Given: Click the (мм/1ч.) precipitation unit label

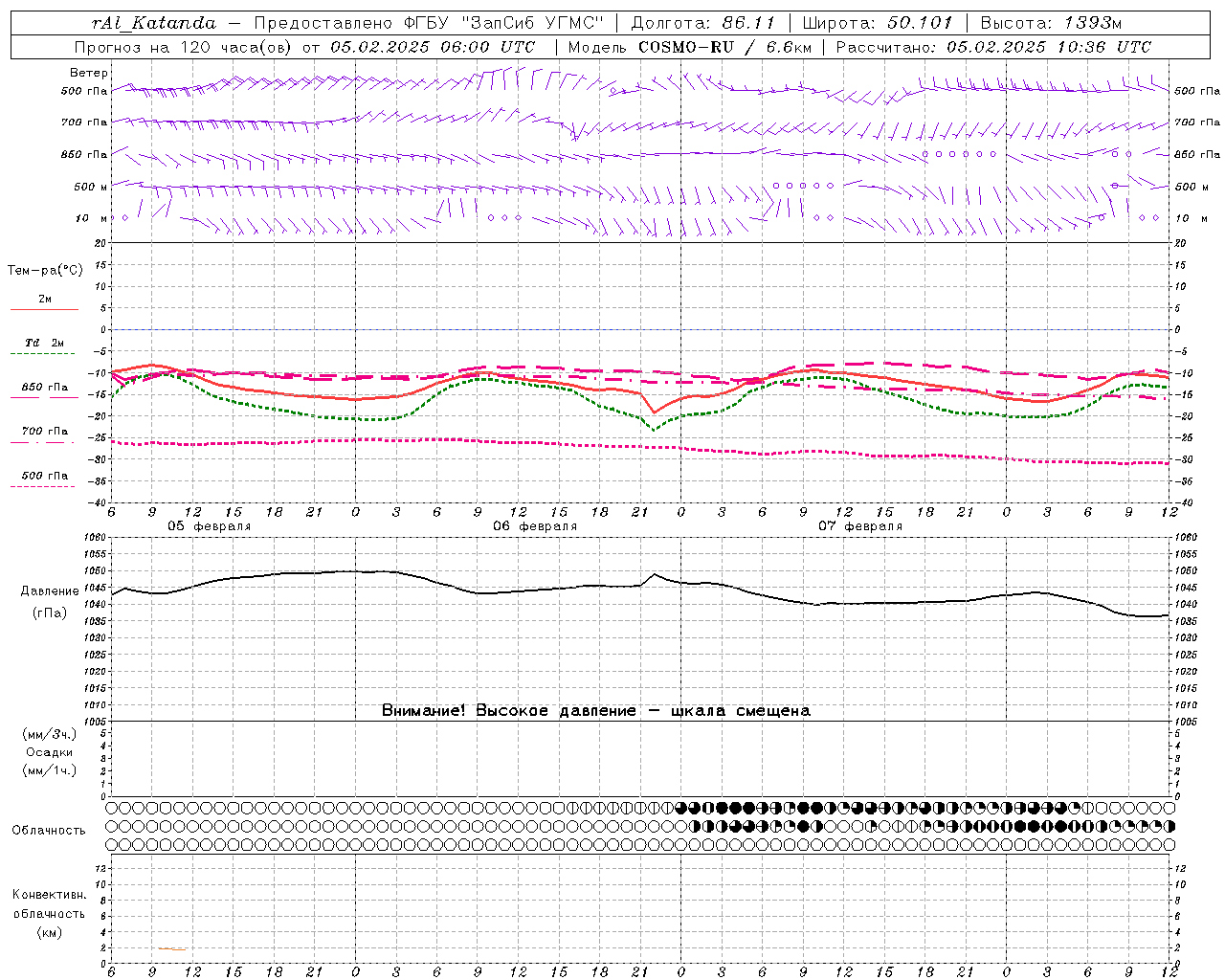Looking at the screenshot, I should (49, 770).
